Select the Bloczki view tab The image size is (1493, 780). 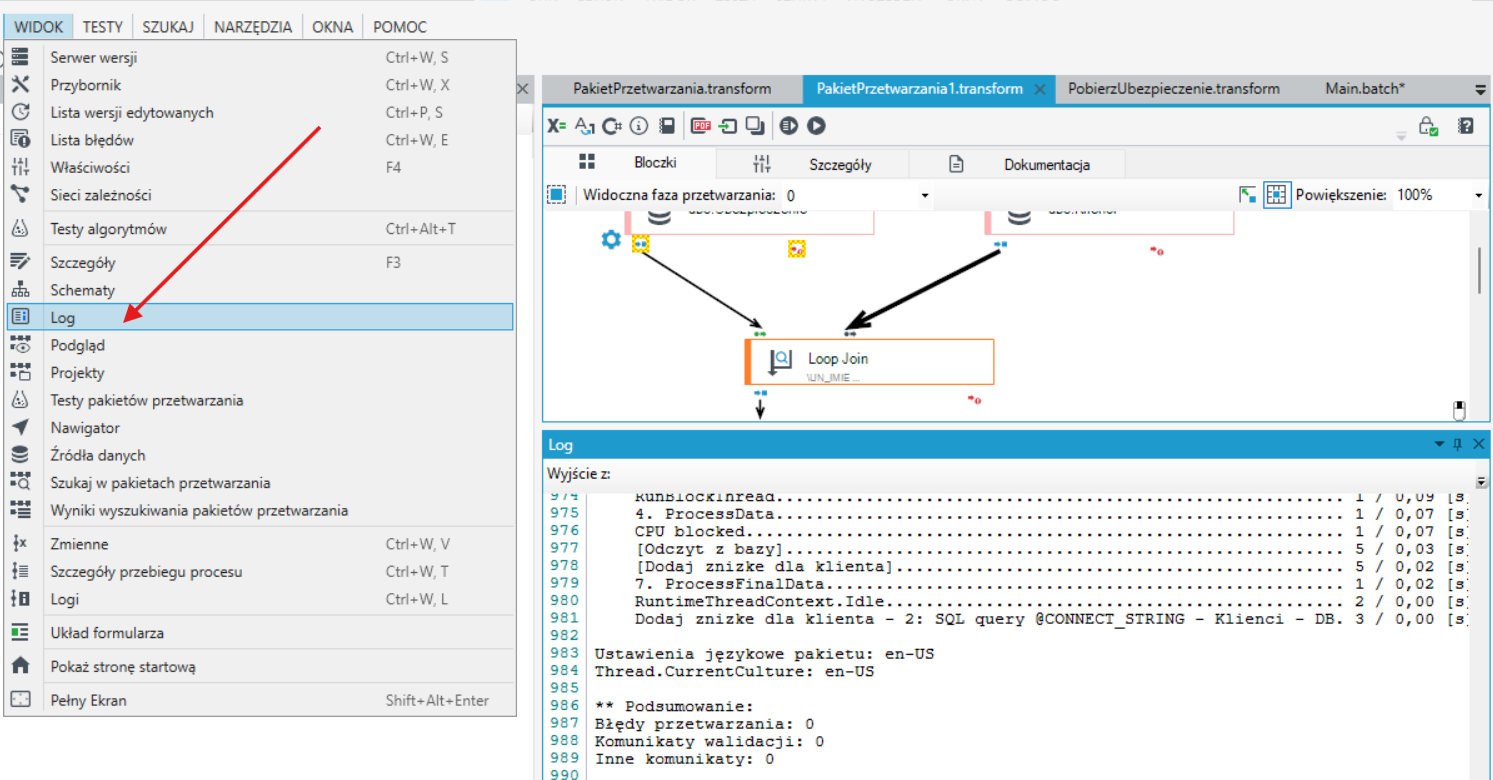point(629,162)
